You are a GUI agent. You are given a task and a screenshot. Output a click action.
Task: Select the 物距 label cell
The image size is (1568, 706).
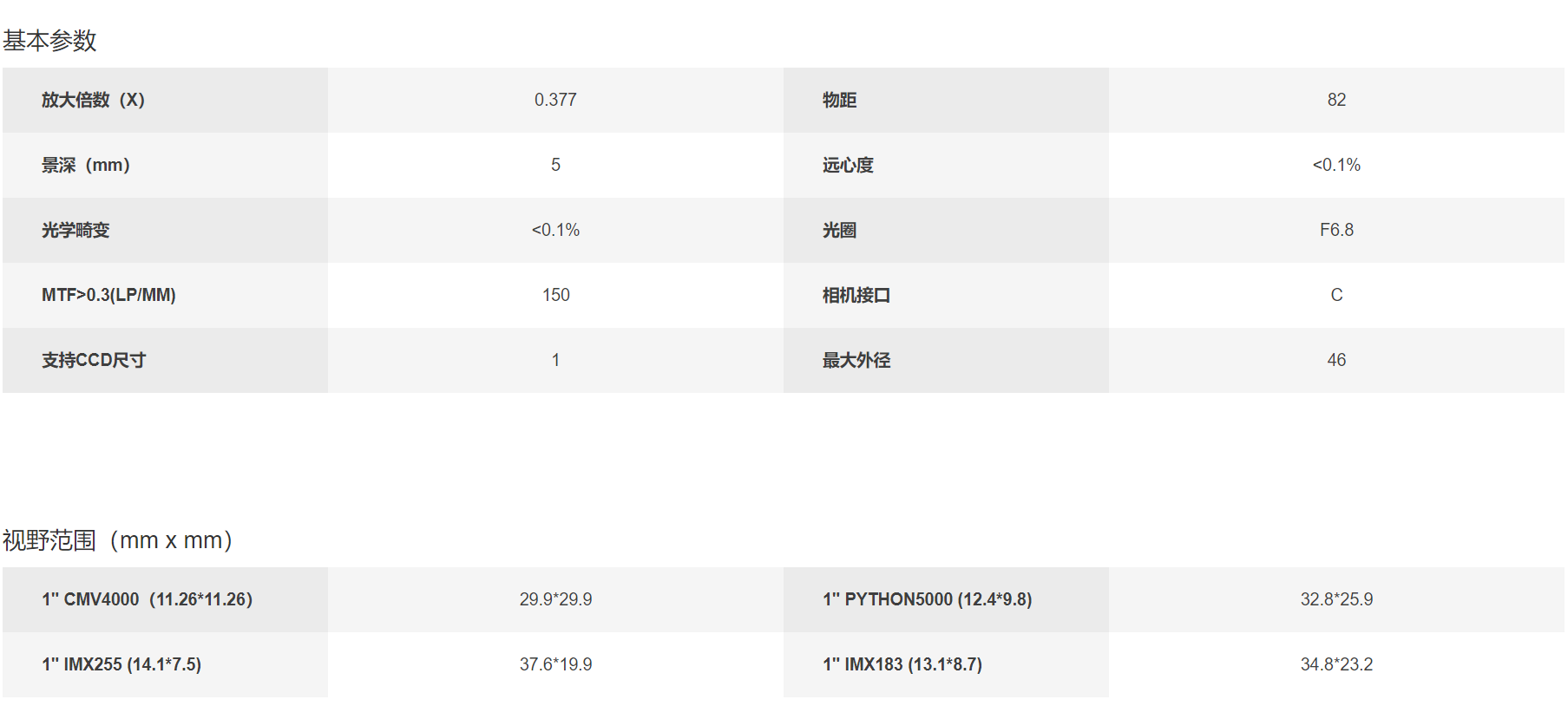(x=946, y=100)
